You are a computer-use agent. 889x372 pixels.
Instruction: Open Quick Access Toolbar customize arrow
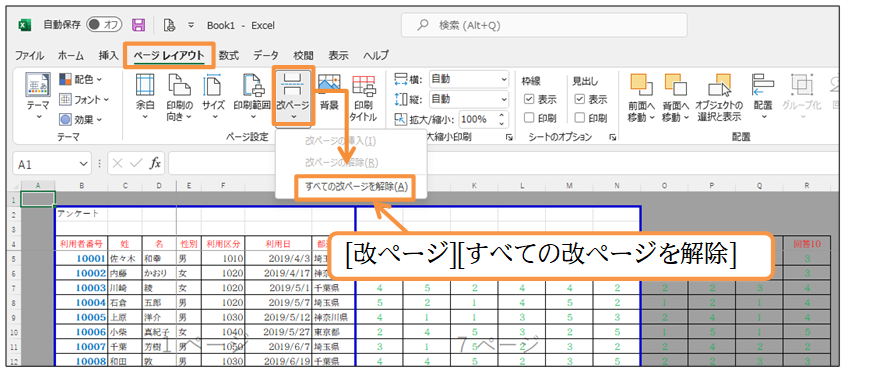pos(192,25)
